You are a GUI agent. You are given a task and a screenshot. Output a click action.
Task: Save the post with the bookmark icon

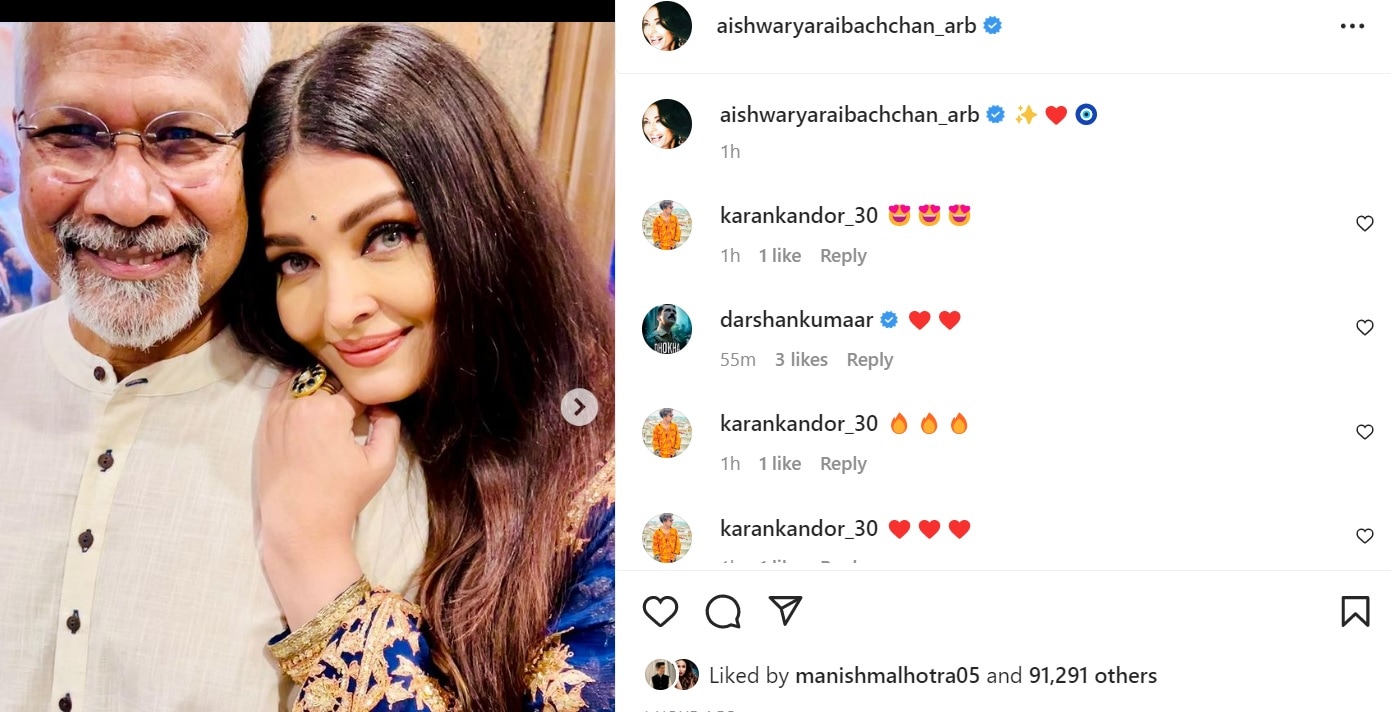1355,611
